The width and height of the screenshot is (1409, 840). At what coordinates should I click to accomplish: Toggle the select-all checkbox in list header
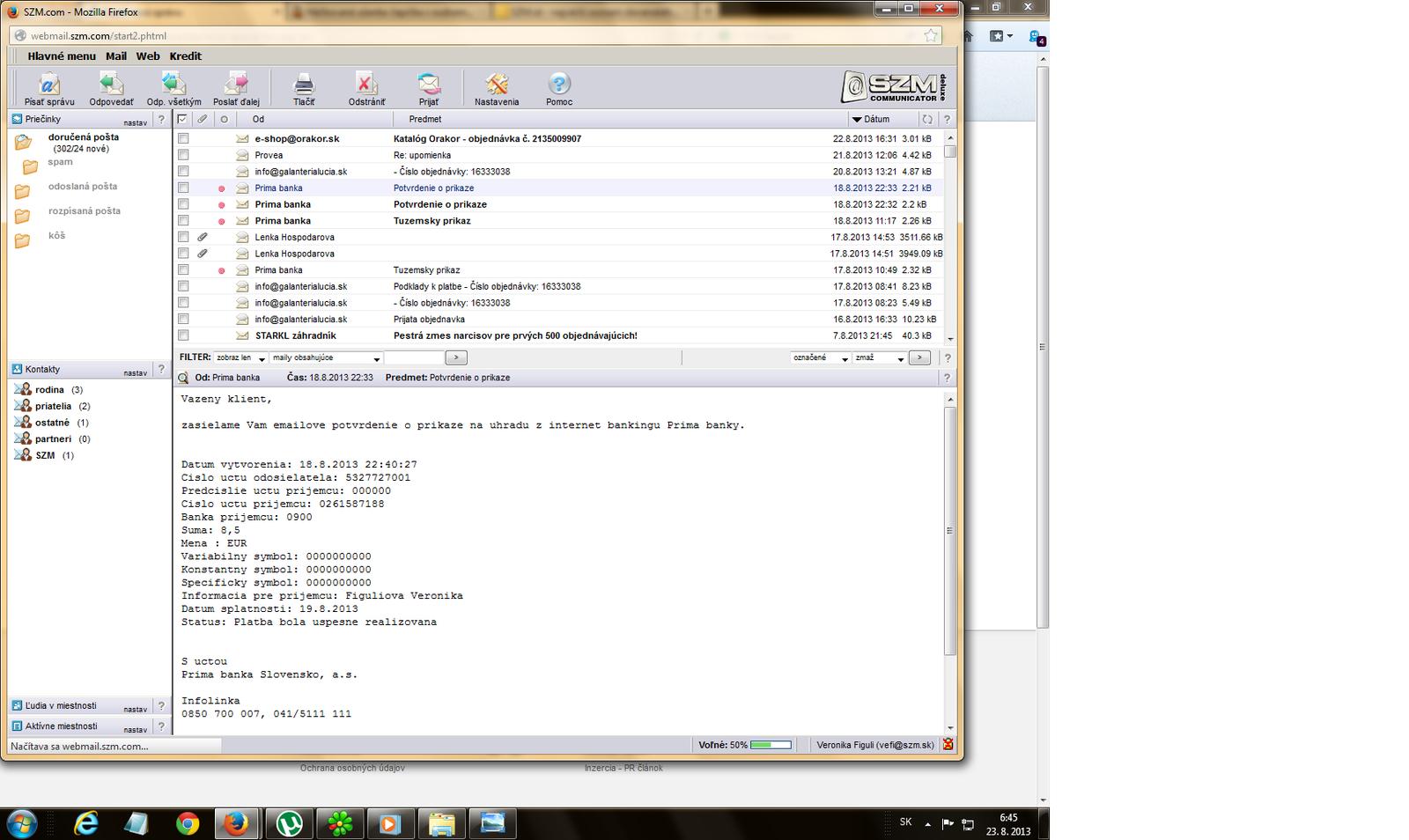pyautogui.click(x=182, y=119)
